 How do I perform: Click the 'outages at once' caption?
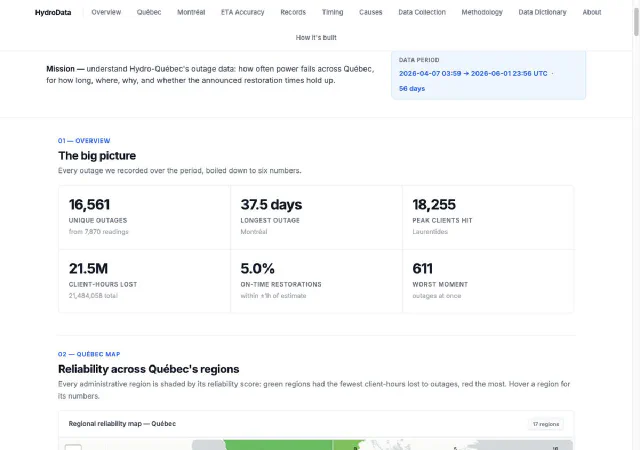click(x=437, y=296)
